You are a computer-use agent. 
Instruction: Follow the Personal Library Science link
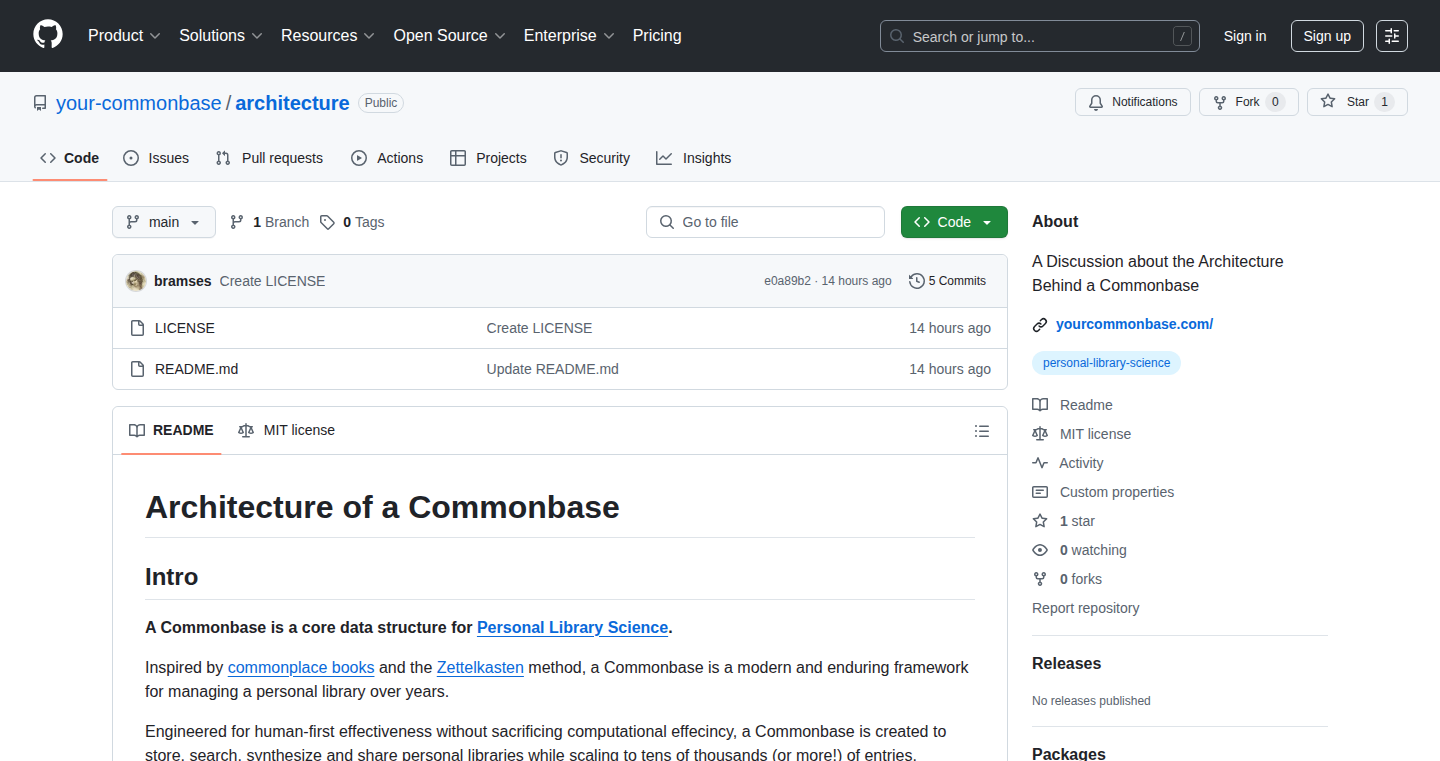coord(572,628)
